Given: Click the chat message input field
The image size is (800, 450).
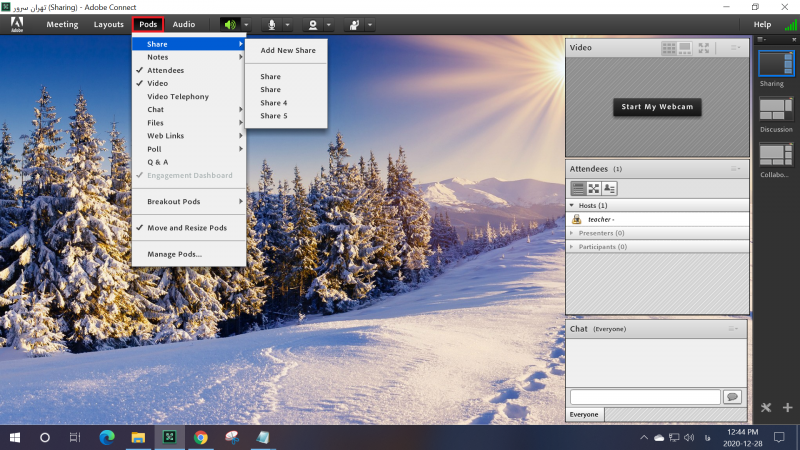Looking at the screenshot, I should coord(644,397).
